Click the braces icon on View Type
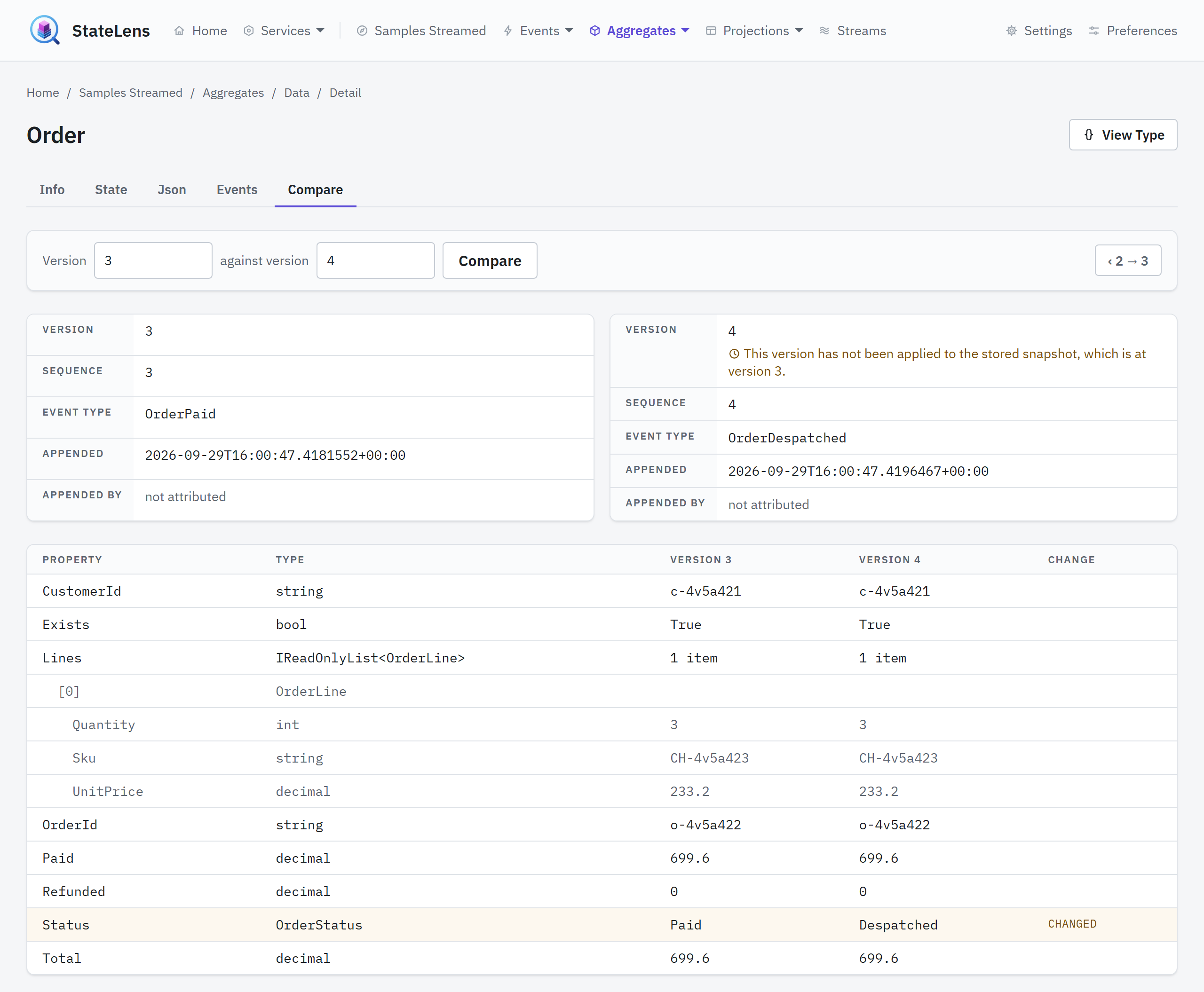Viewport: 1204px width, 992px height. tap(1088, 135)
